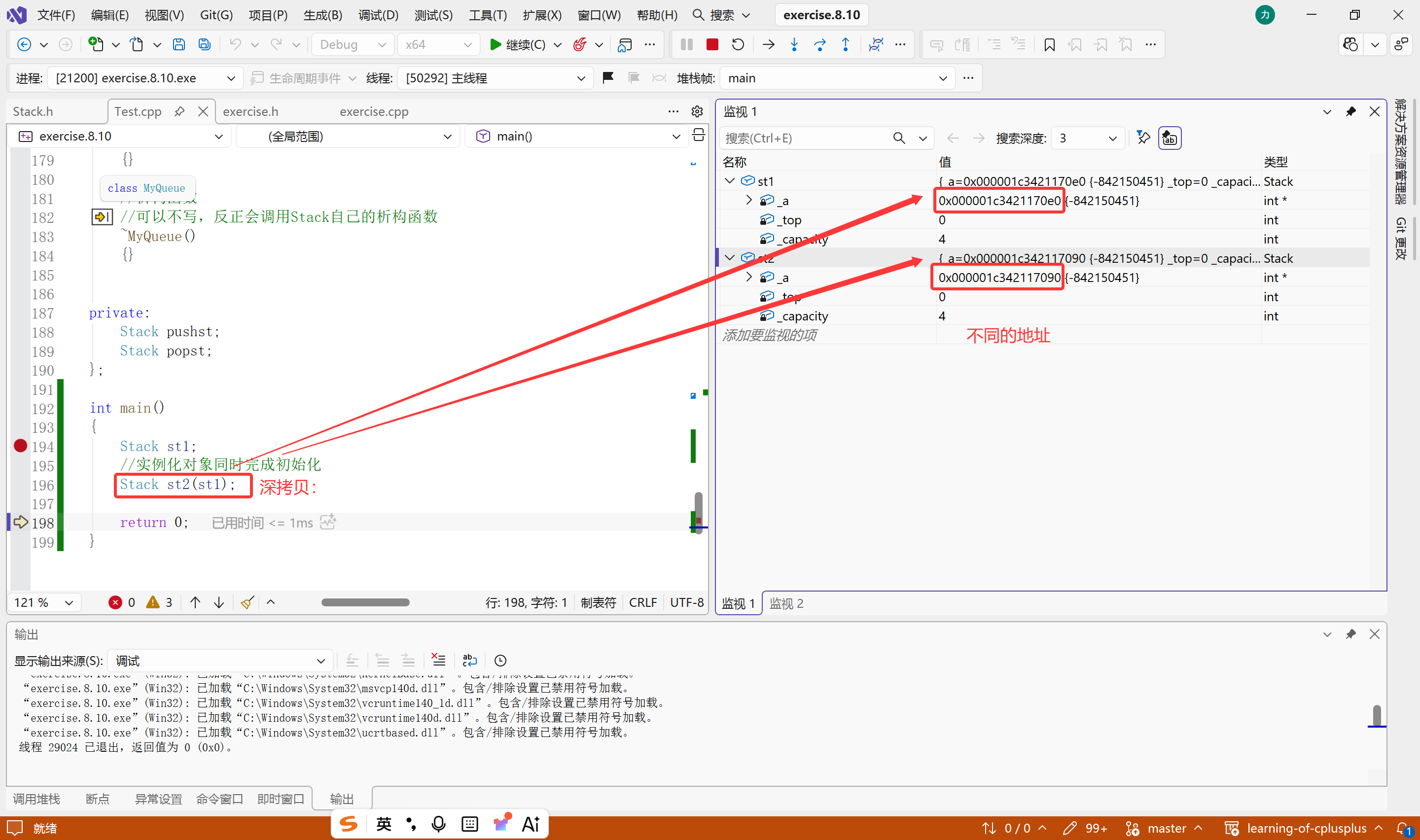
Task: Open the 文件(F) menu
Action: (56, 15)
